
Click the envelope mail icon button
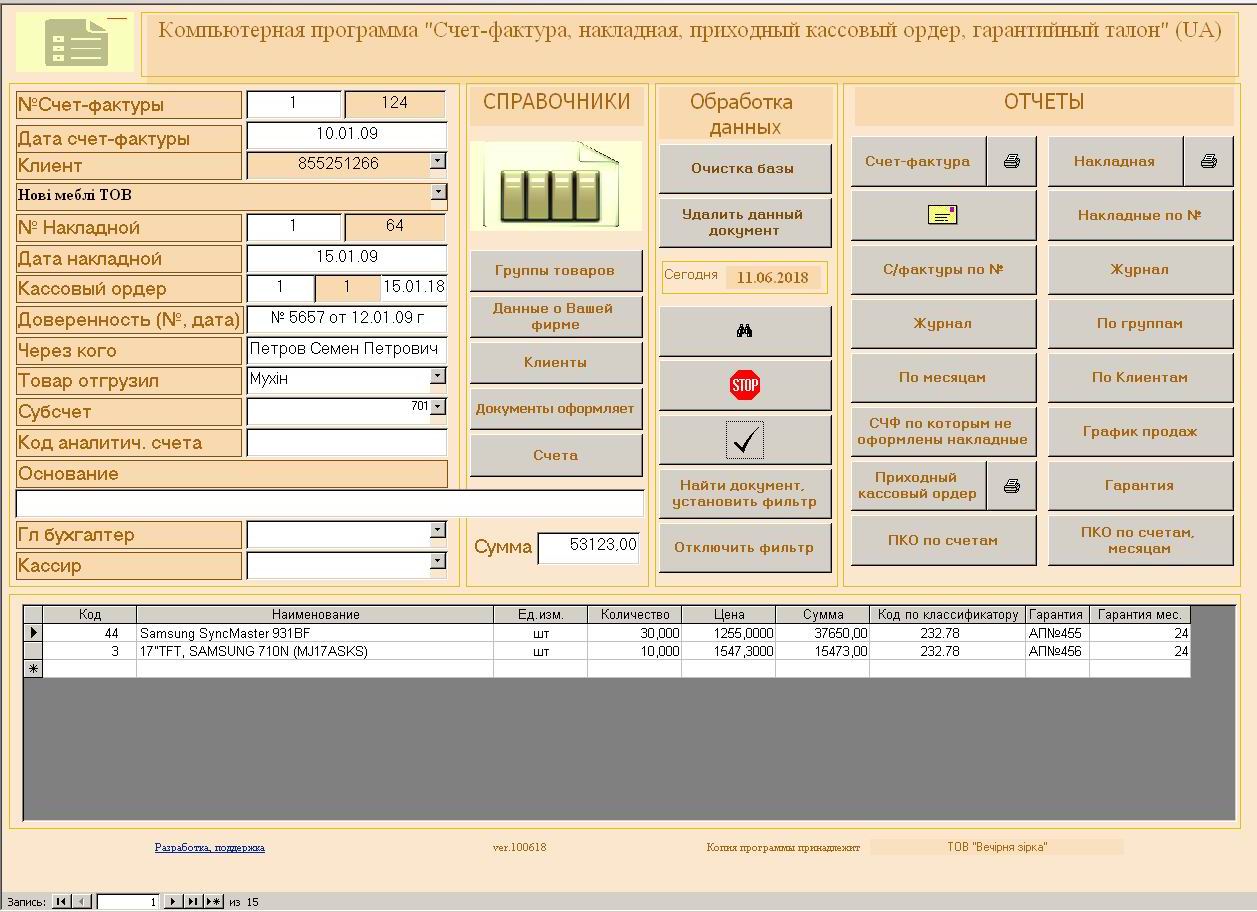click(x=943, y=215)
